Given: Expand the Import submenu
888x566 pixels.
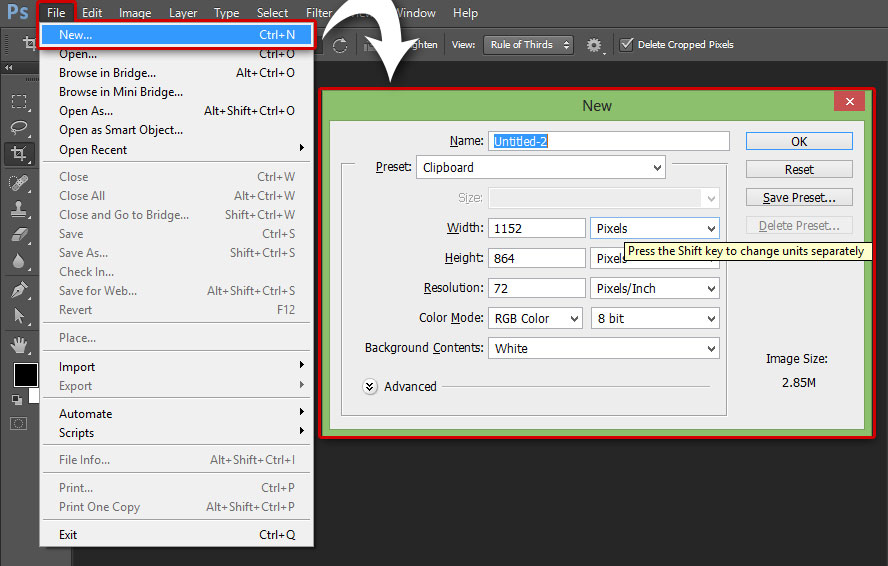Looking at the screenshot, I should coord(177,367).
